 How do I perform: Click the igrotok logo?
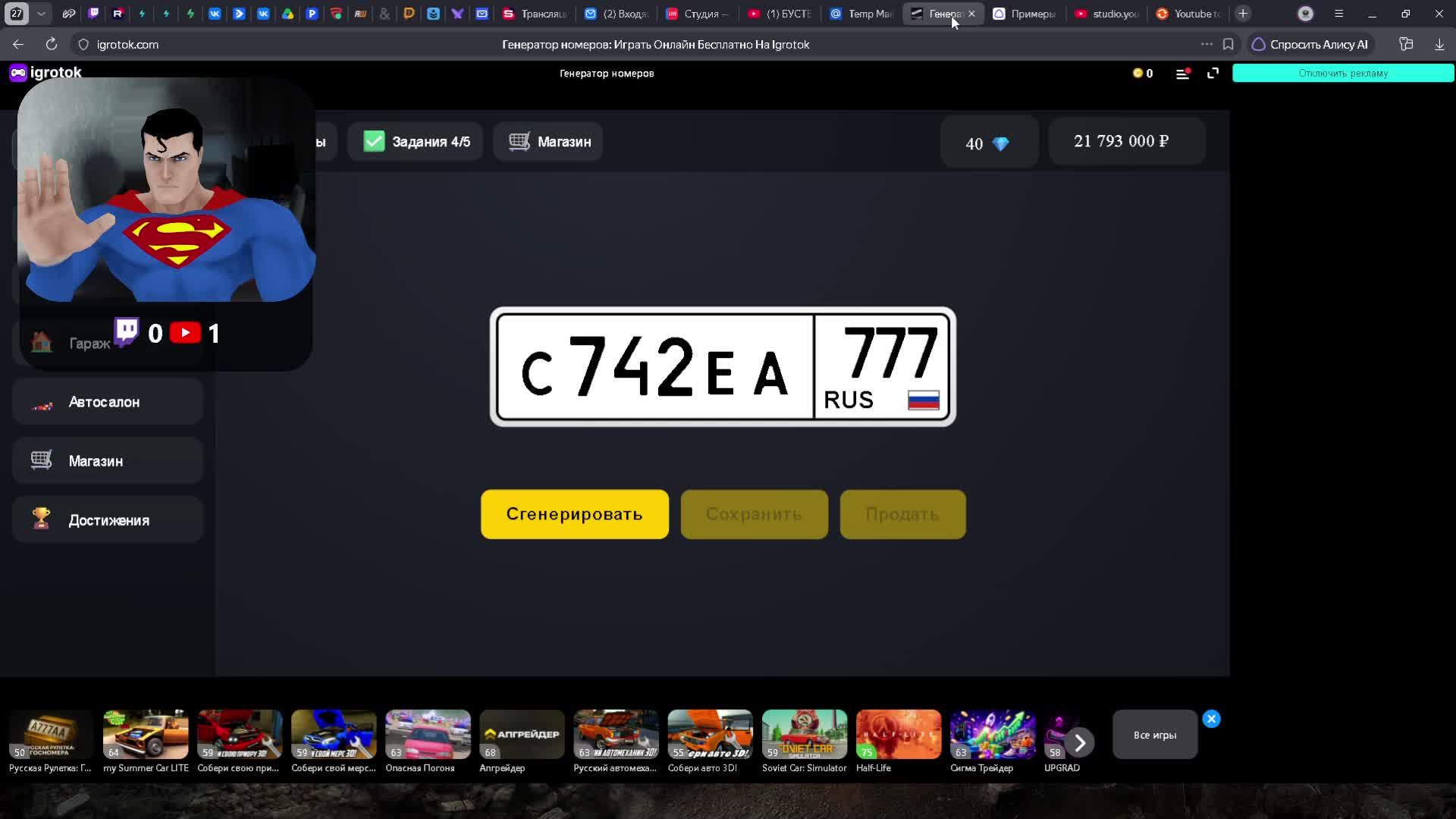point(45,73)
